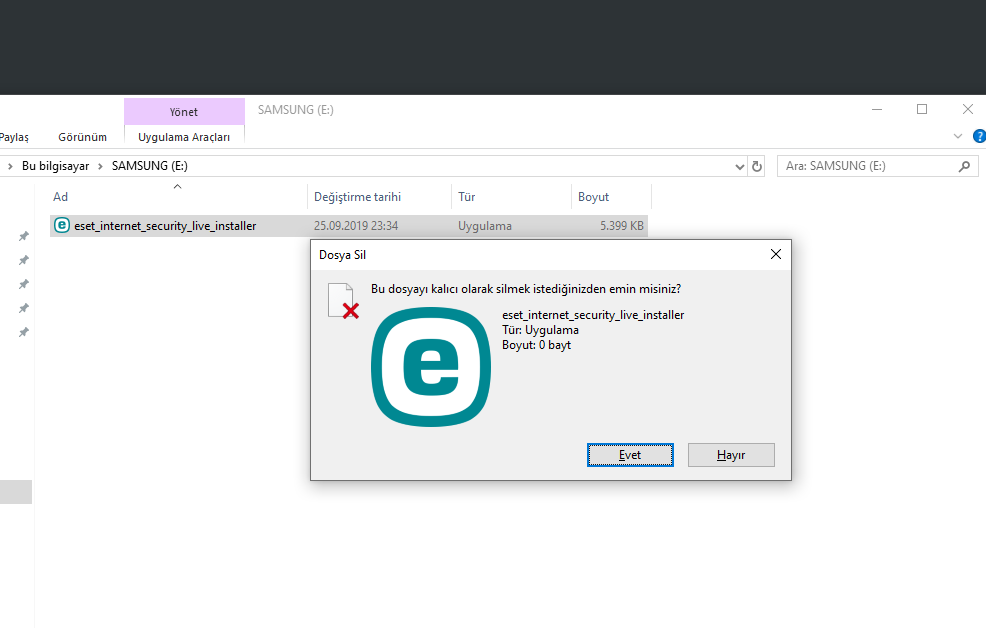
Task: Click SAMSUNG (E:) breadcrumb in address bar
Action: pos(150,166)
